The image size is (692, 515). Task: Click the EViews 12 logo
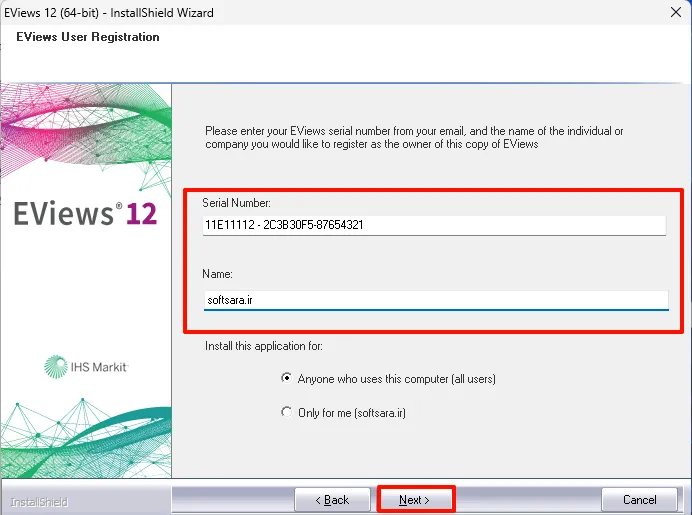[85, 214]
